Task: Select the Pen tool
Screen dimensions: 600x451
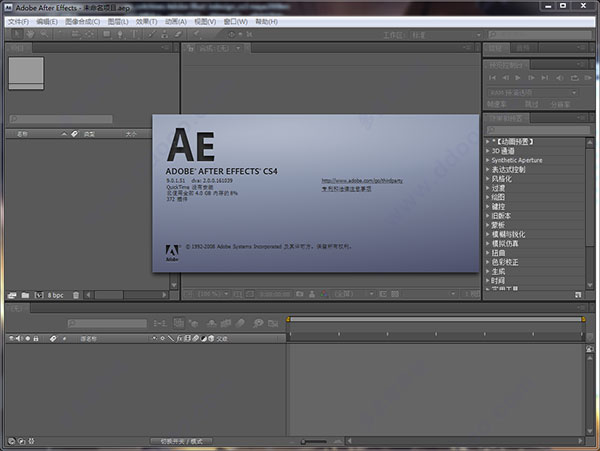Action: pos(121,34)
